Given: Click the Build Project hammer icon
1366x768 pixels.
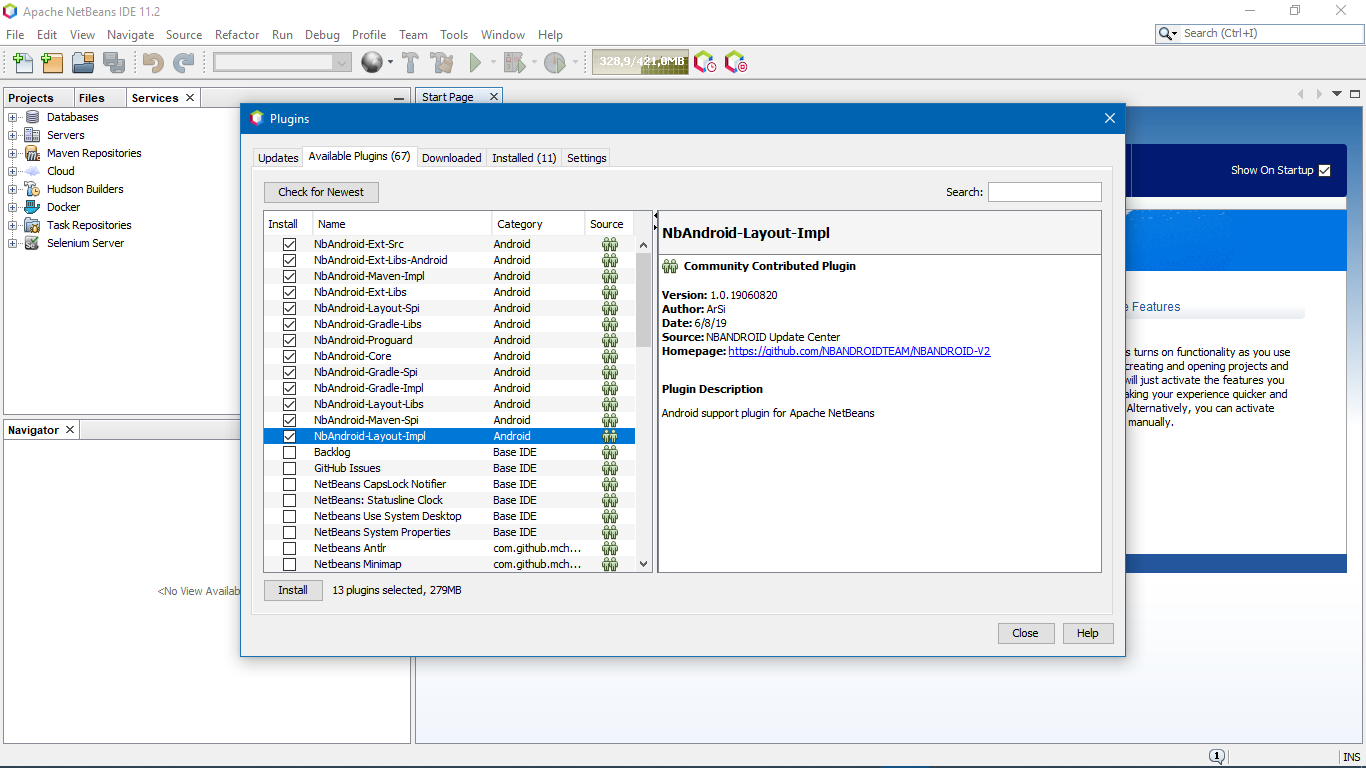Looking at the screenshot, I should point(410,63).
